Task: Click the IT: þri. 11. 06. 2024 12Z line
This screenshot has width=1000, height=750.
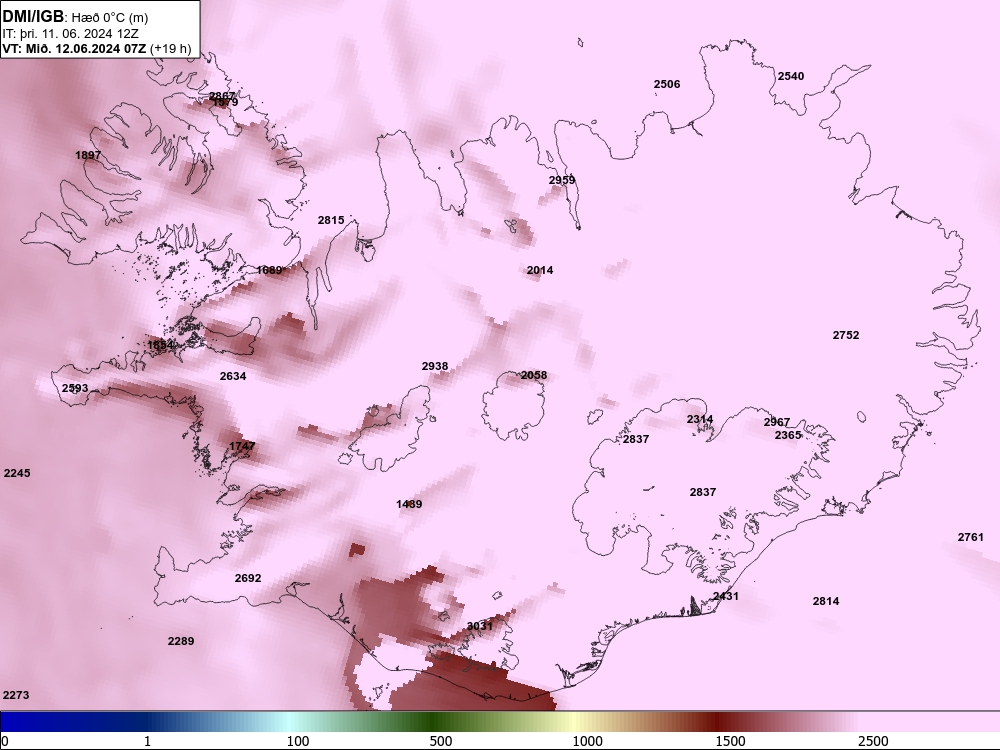Action: [71, 34]
